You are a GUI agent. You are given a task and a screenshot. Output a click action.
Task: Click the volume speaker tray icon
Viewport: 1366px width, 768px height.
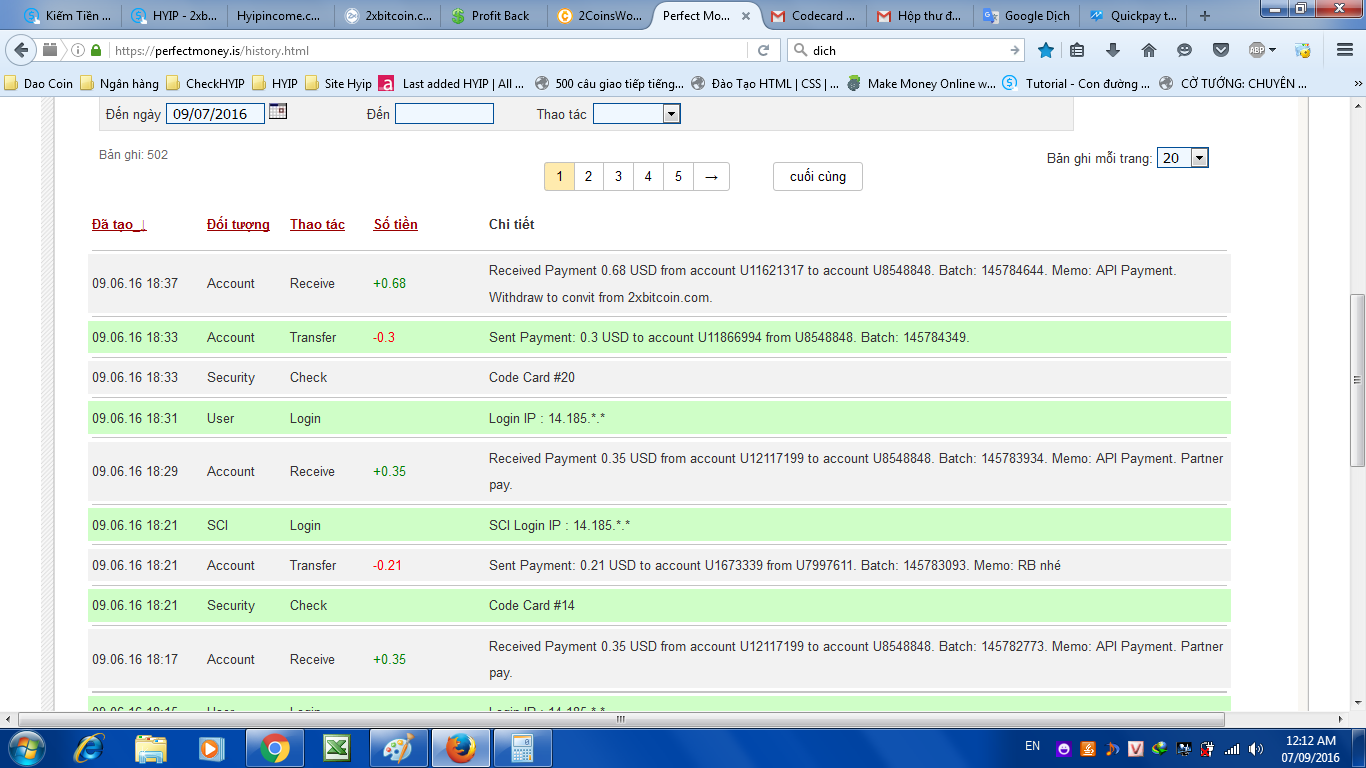[1254, 748]
